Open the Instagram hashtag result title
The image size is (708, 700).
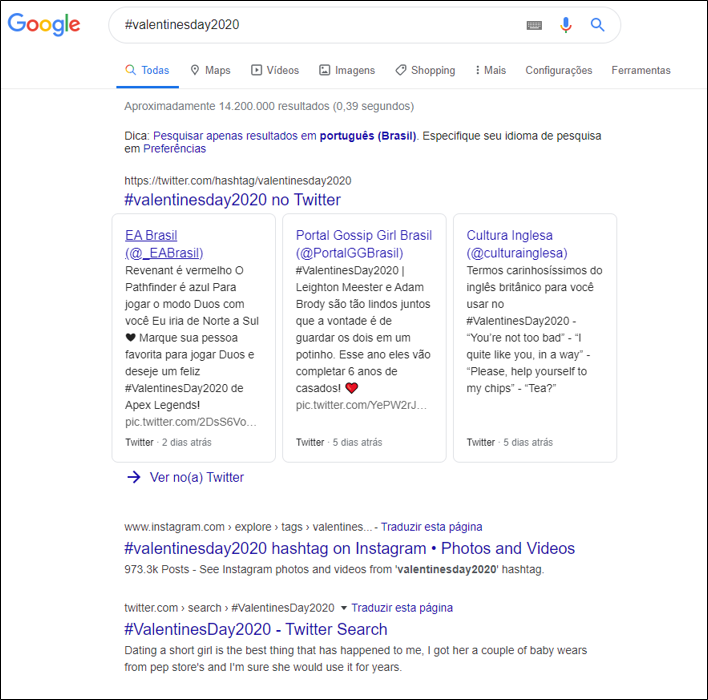coord(349,548)
